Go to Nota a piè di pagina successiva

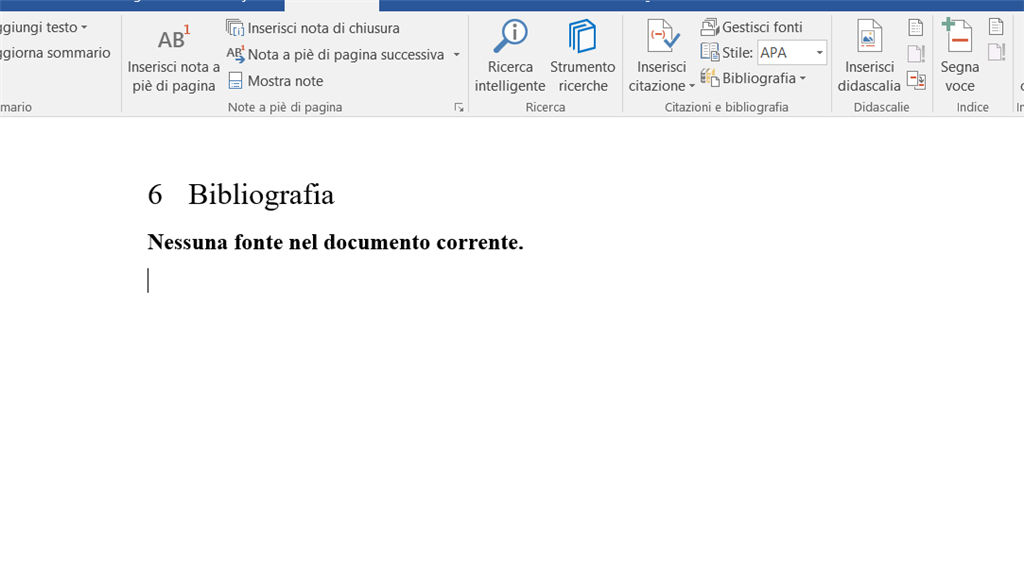coord(336,54)
